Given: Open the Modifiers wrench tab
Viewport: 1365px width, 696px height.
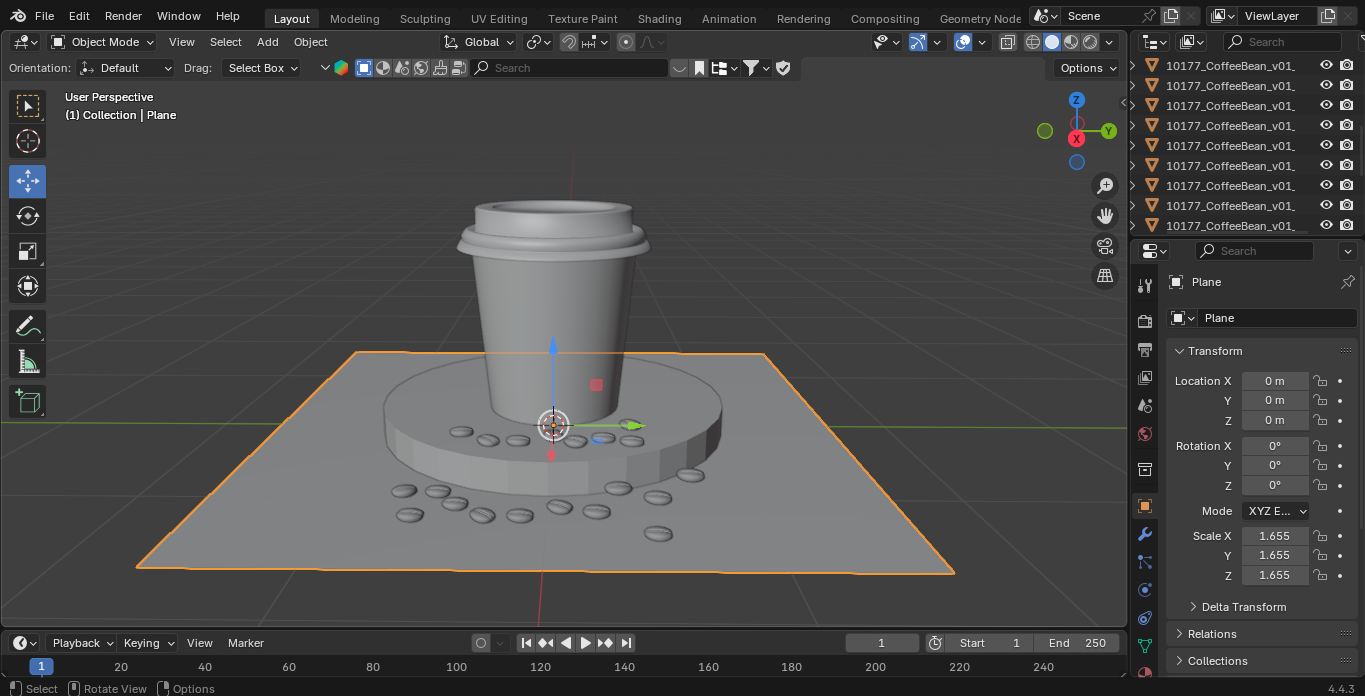Looking at the screenshot, I should [x=1145, y=534].
